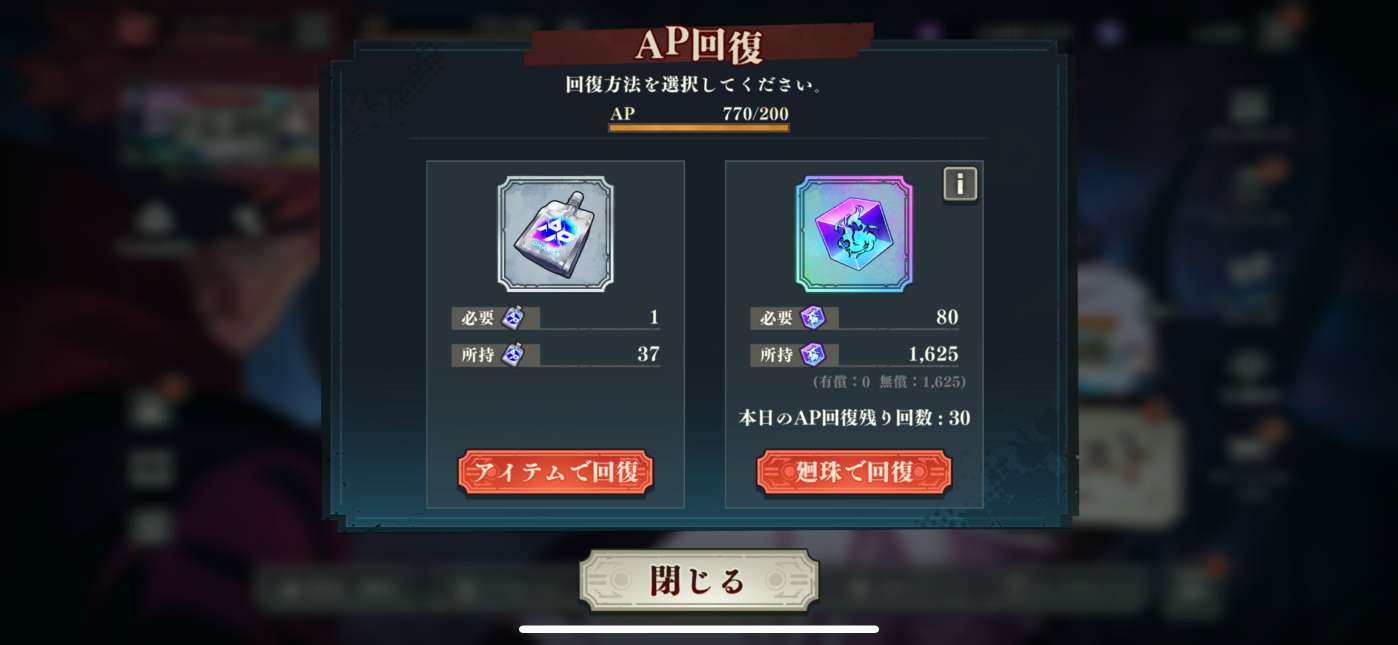Click the AP回復 title banner
The width and height of the screenshot is (1398, 645).
699,45
